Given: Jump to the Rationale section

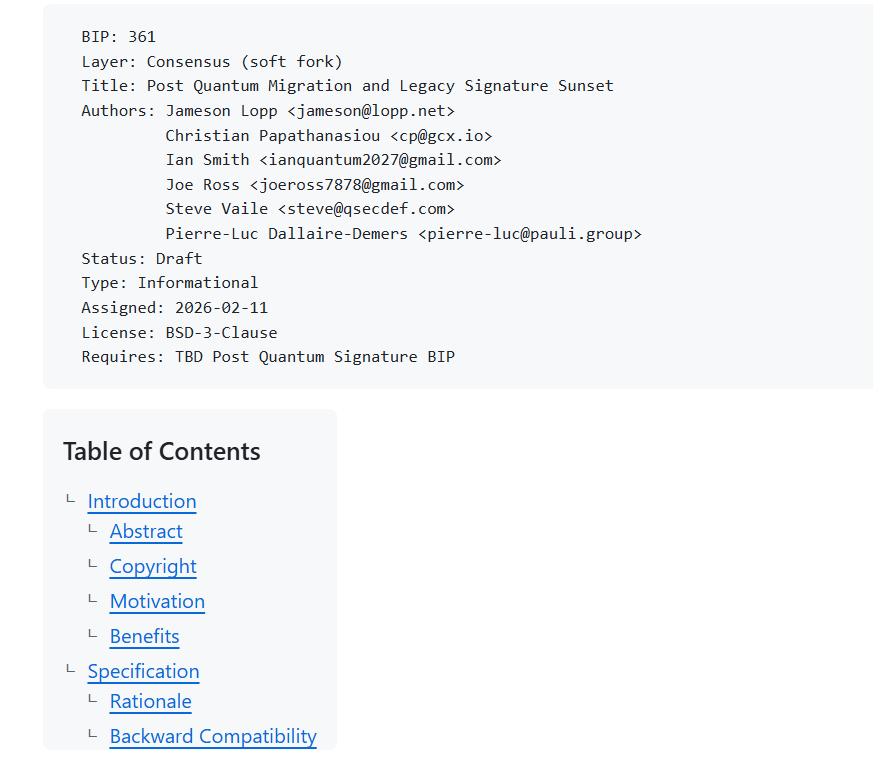Looking at the screenshot, I should [x=150, y=702].
